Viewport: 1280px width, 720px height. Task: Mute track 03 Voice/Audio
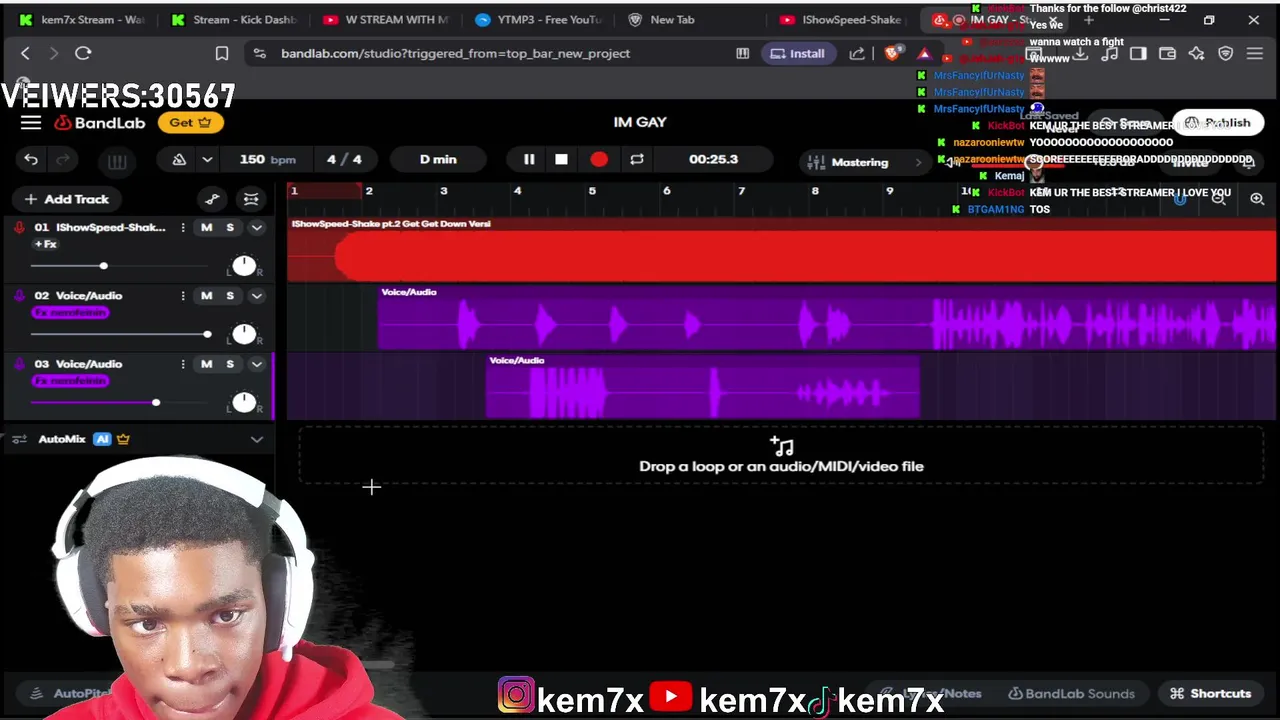coord(206,364)
